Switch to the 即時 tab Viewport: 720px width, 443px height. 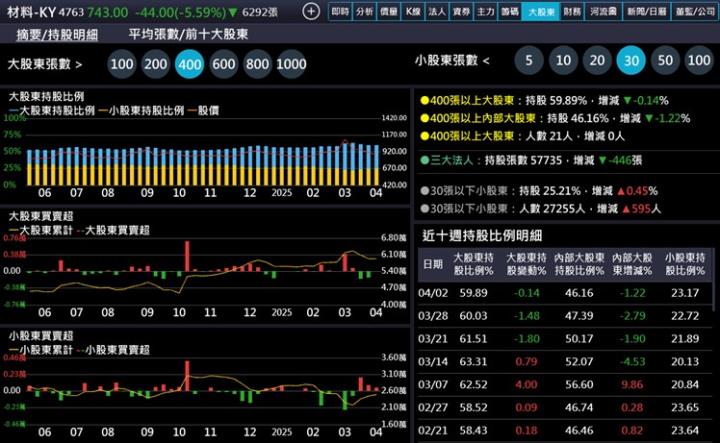click(x=340, y=12)
